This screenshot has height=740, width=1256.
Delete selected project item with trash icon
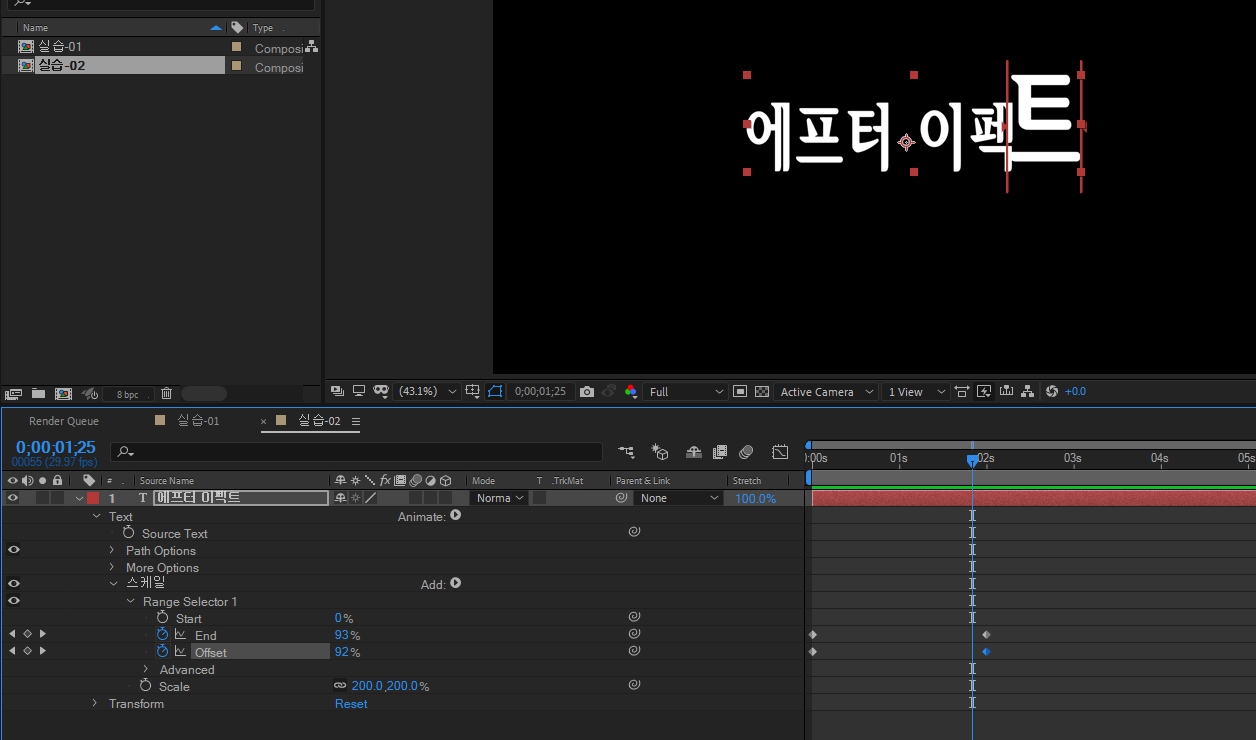click(167, 394)
